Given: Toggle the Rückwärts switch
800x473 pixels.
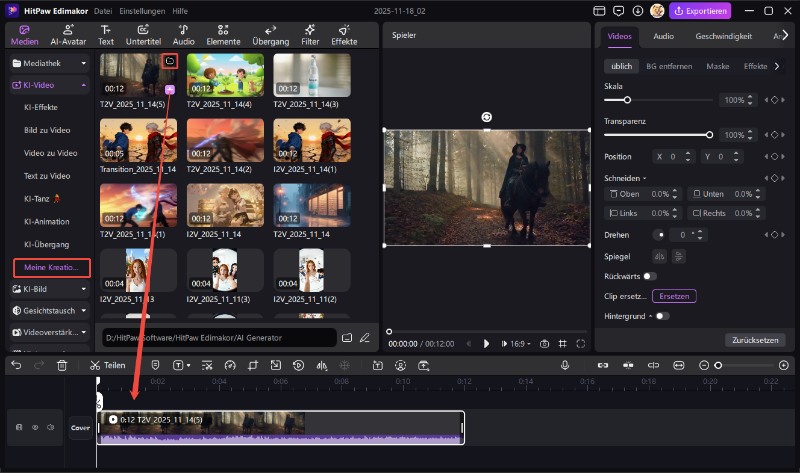Looking at the screenshot, I should click(x=649, y=276).
